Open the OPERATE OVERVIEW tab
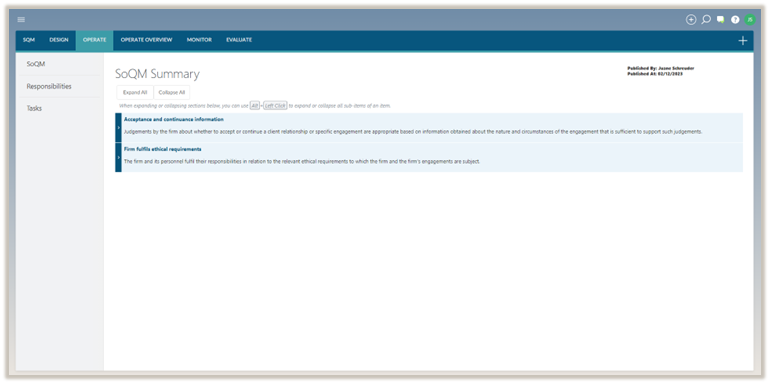The width and height of the screenshot is (770, 384). tap(146, 40)
